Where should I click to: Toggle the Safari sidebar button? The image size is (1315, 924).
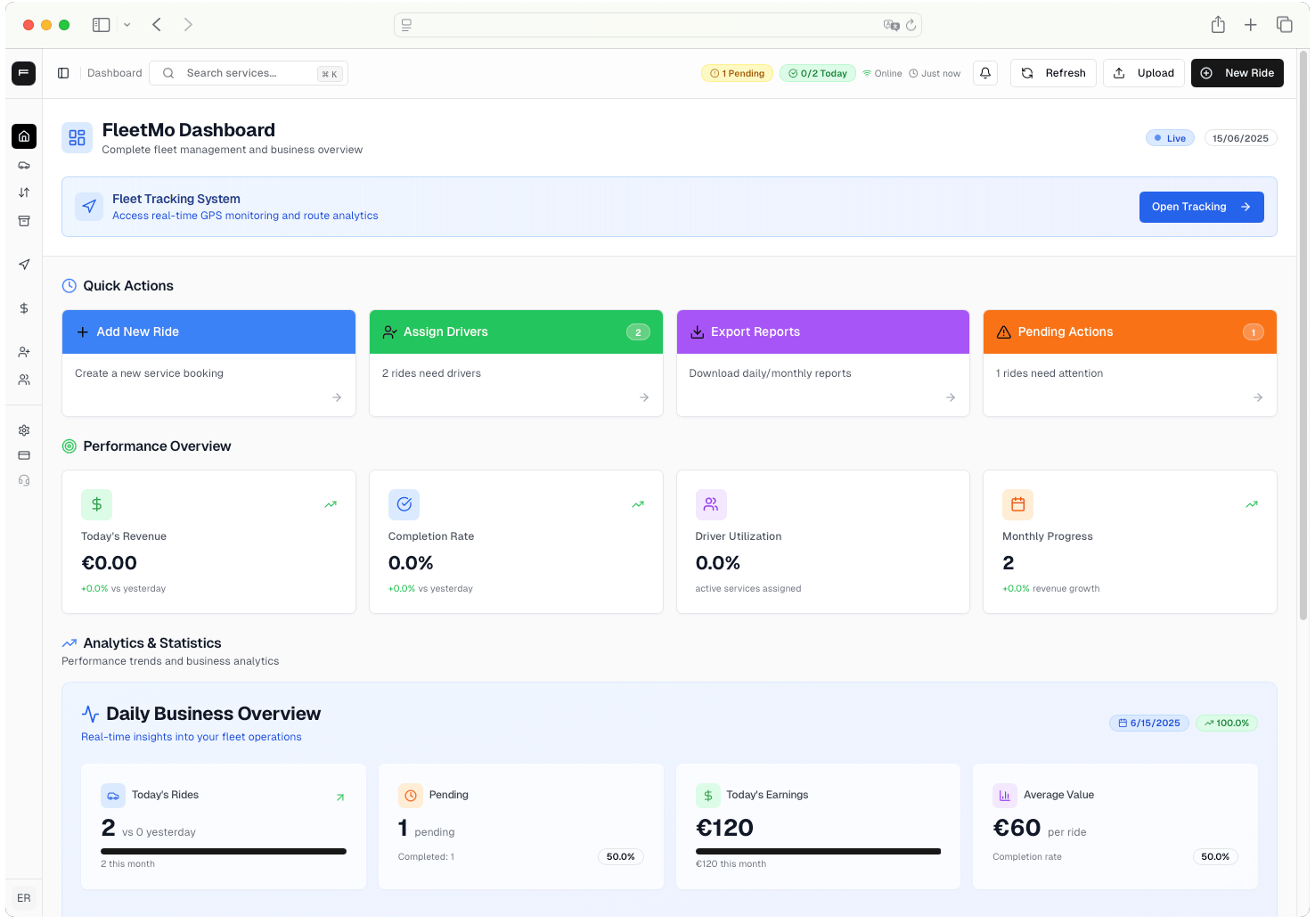click(x=101, y=25)
